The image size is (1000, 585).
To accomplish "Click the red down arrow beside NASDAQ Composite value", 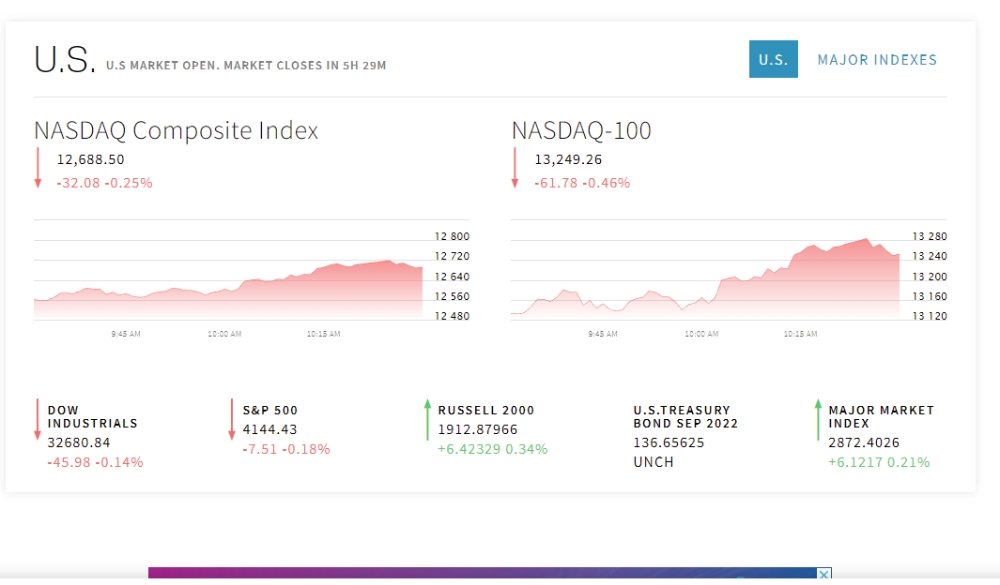I will click(38, 168).
